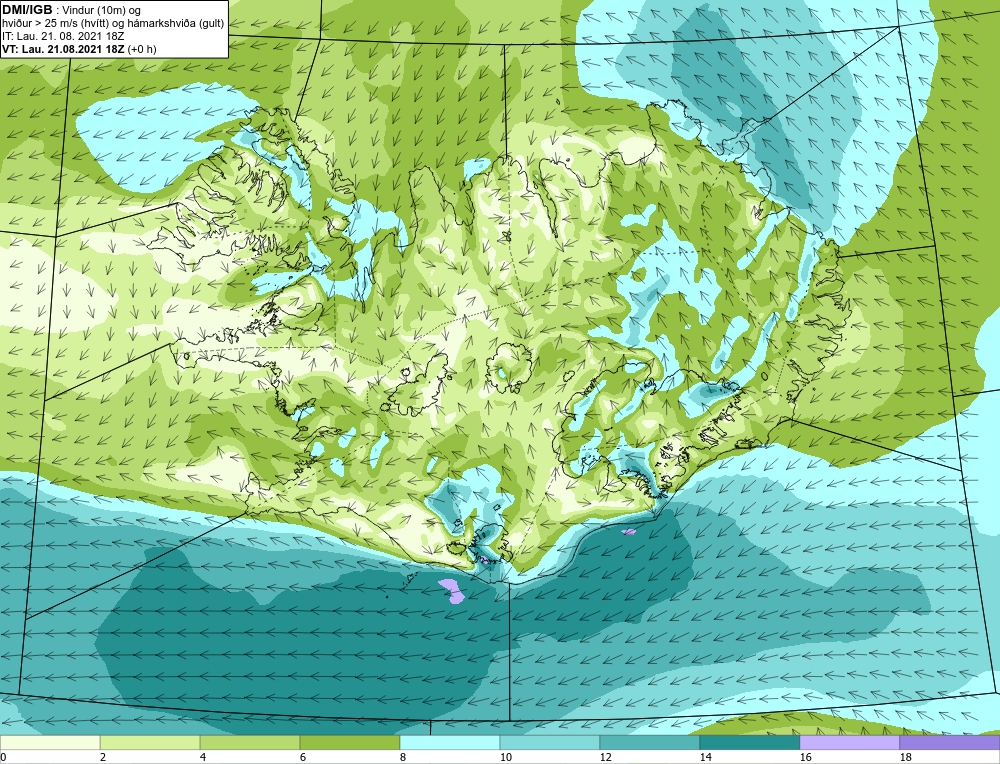
Task: Click the 16–18 m/s lavender legend swatch
Action: 849,742
